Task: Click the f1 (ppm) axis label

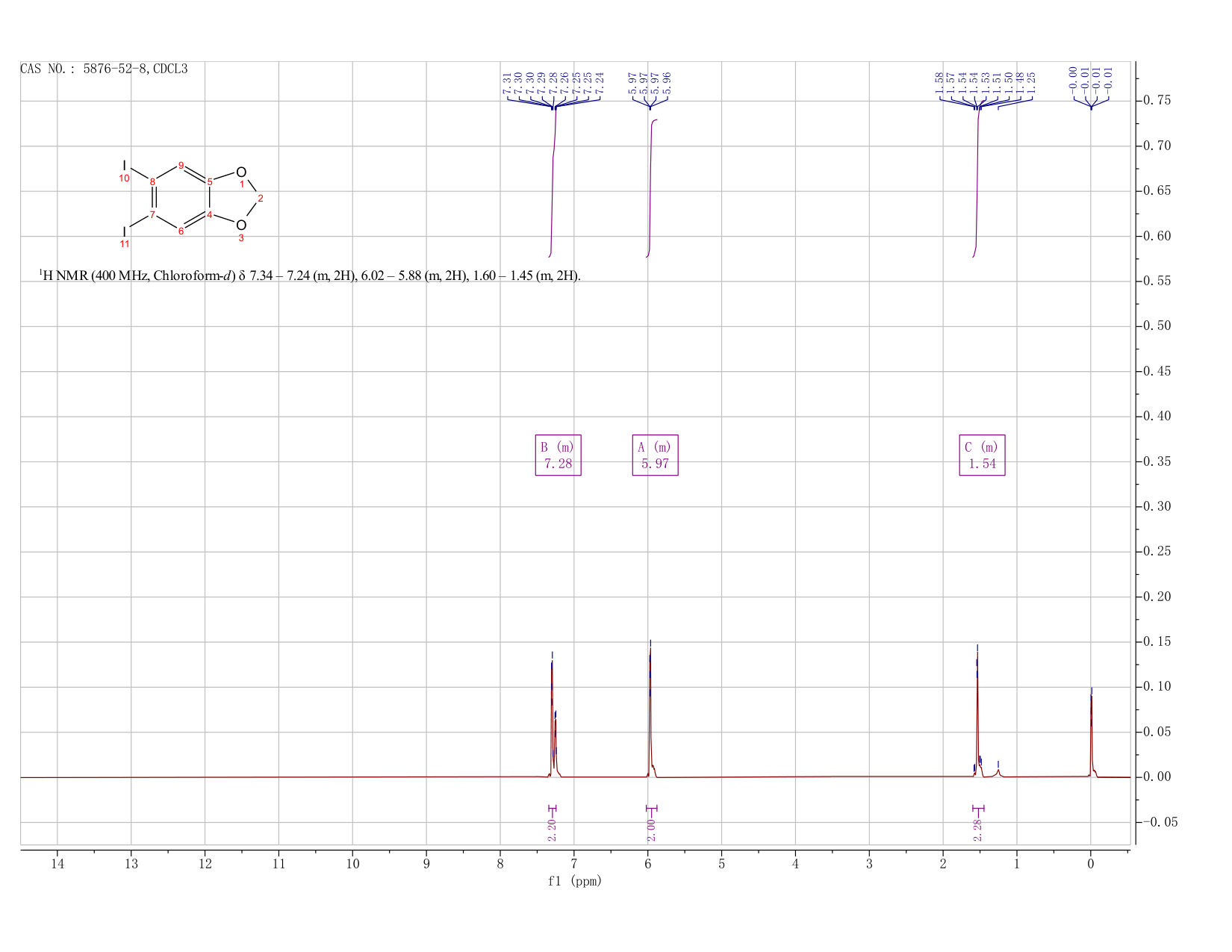Action: (575, 881)
